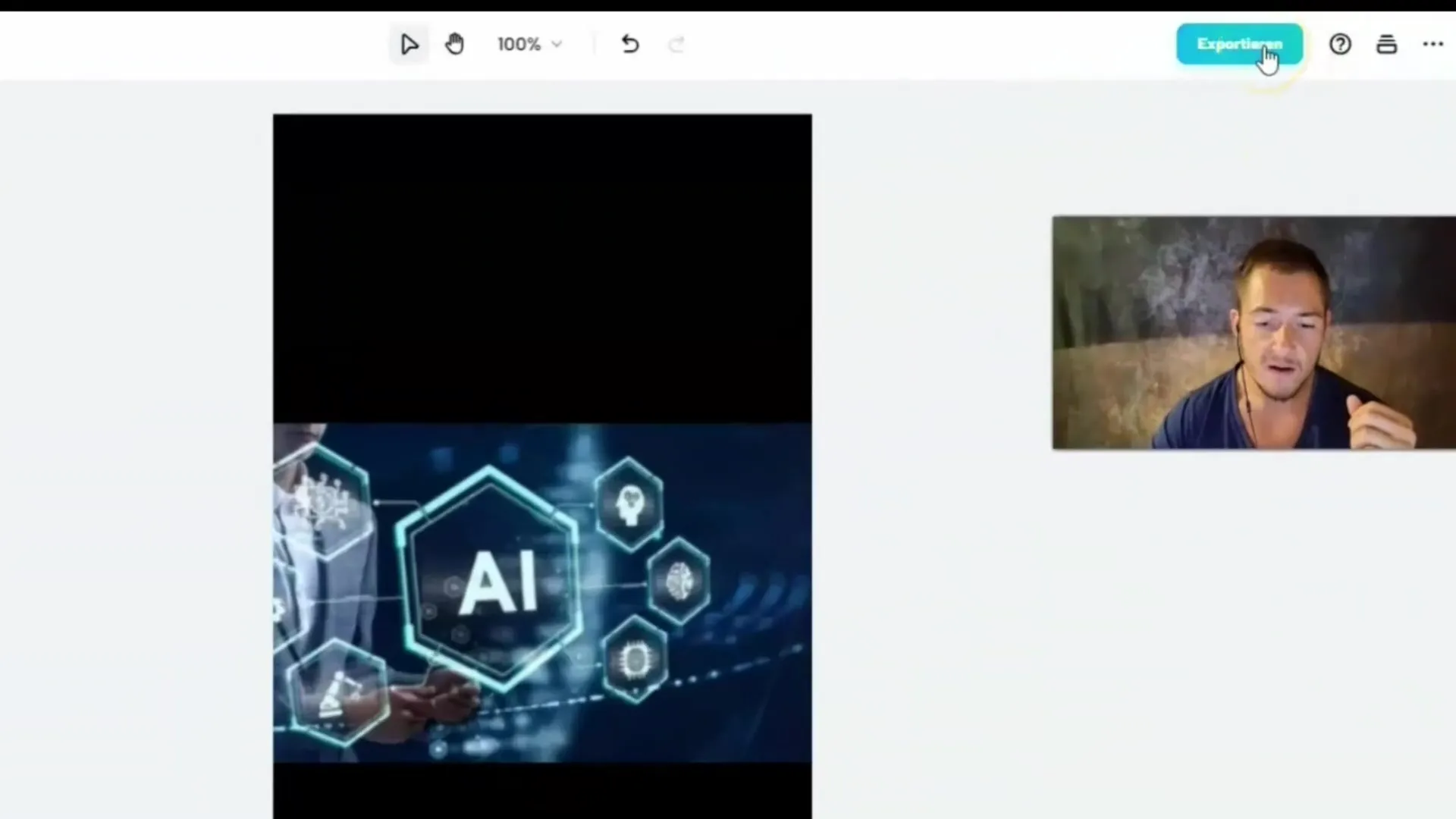Click the Undo icon
Screen dimensions: 1456x819
tap(629, 44)
